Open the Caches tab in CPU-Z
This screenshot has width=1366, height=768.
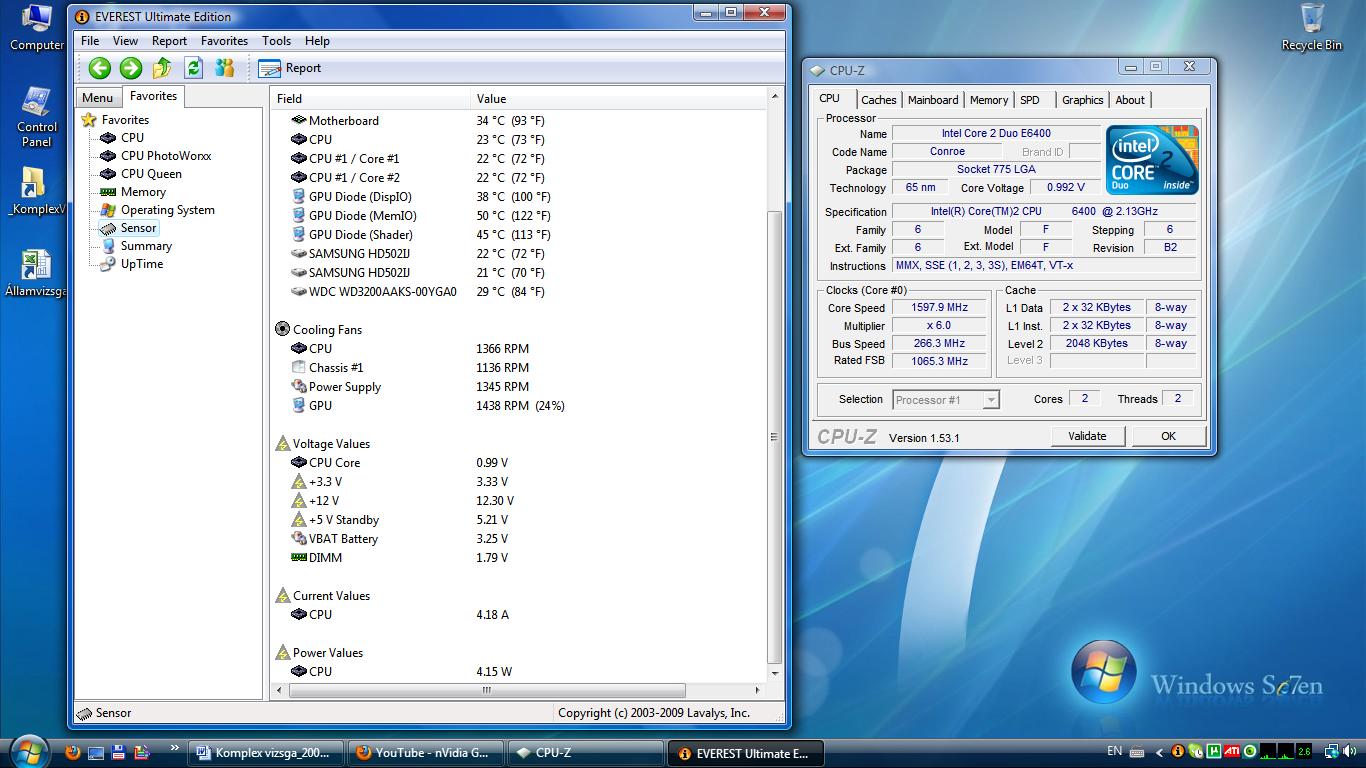878,100
